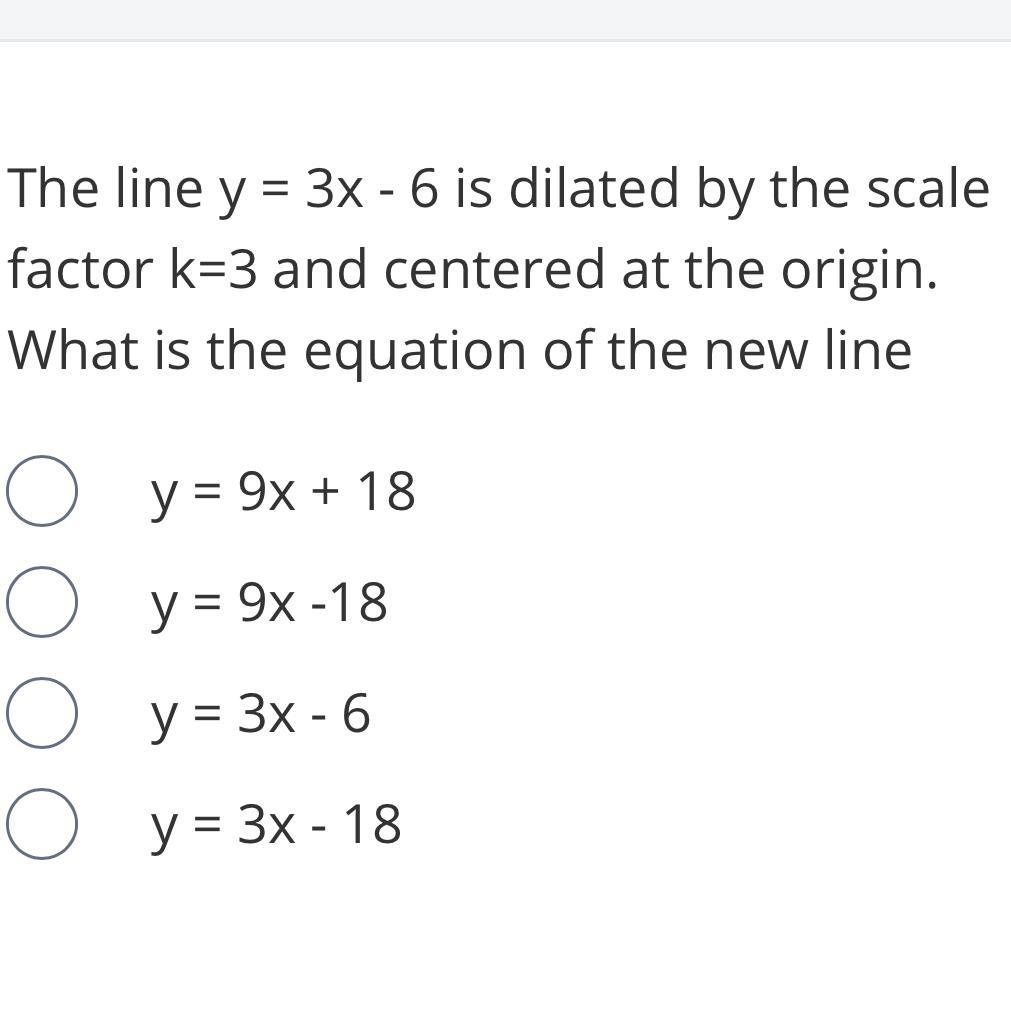This screenshot has height=1012, width=1011.
Task: Click the equation 'y = 3x - 6' in the question
Action: [x=327, y=189]
